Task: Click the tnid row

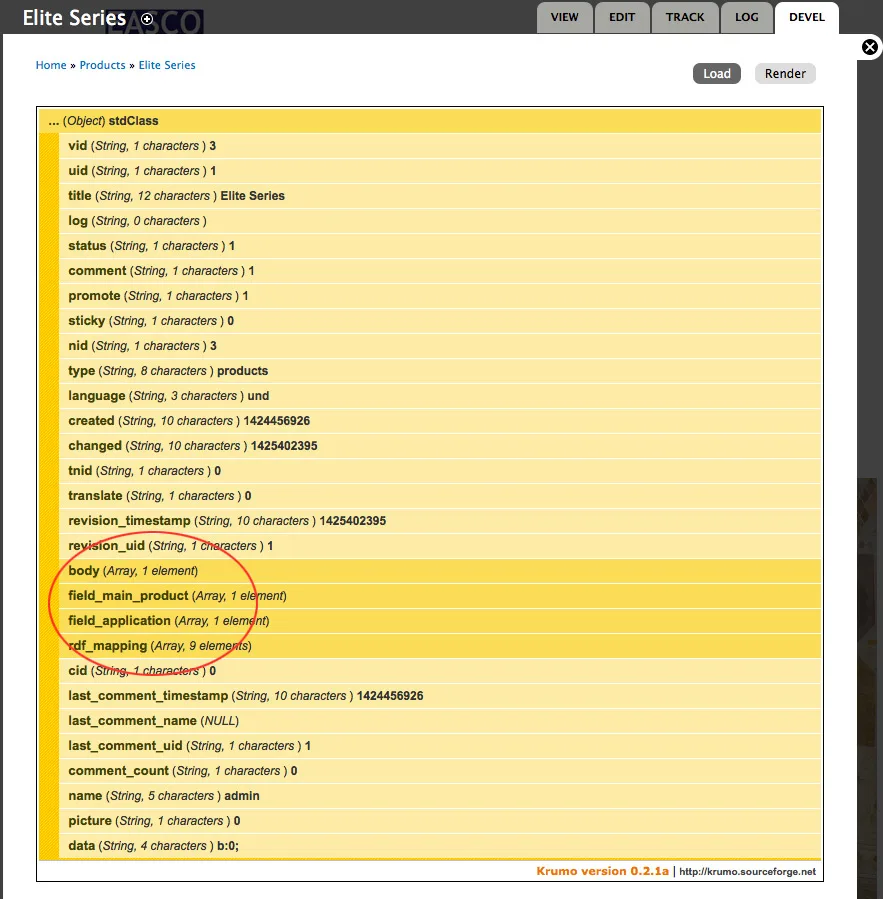Action: coord(440,471)
